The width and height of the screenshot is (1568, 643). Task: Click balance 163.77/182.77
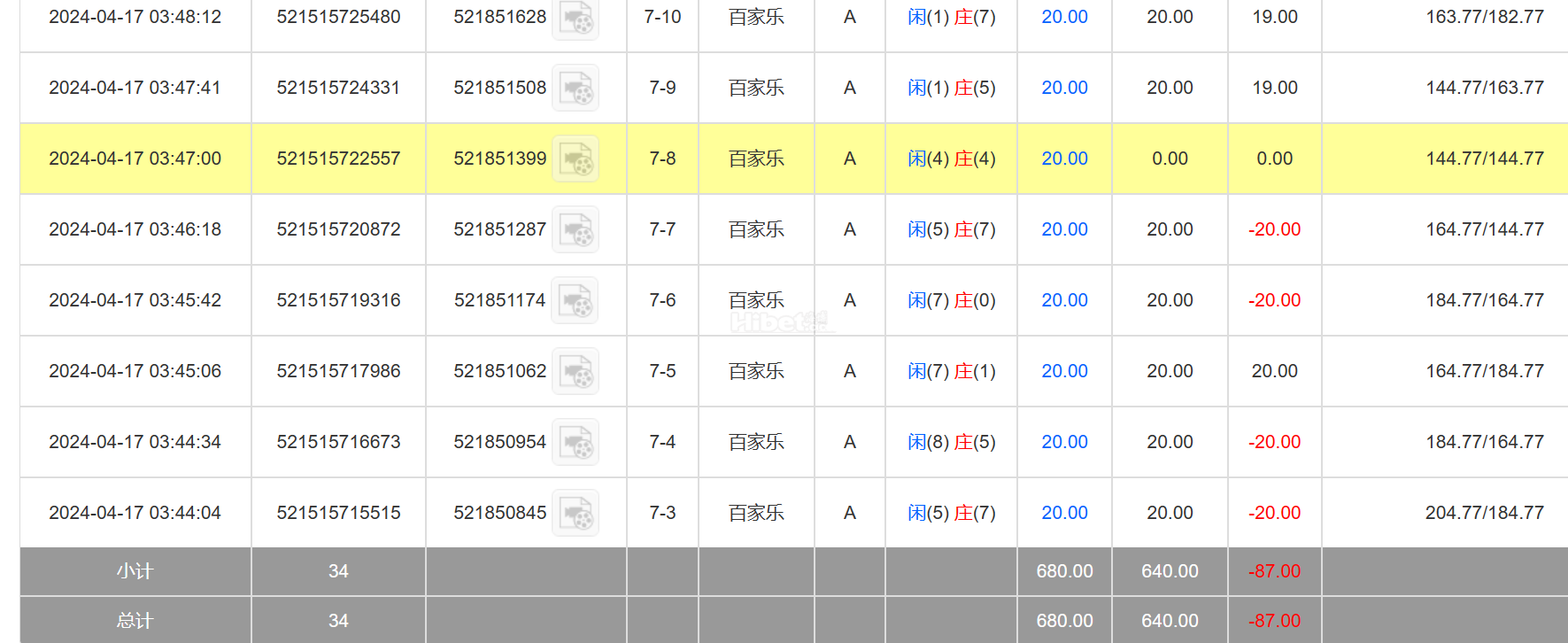(1485, 17)
